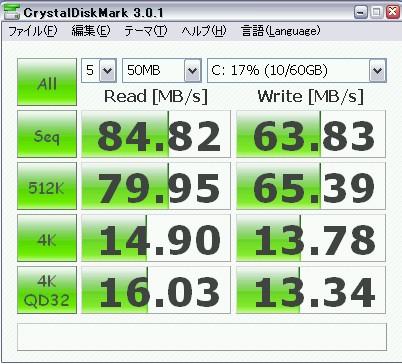
Task: Start the Seq sequential test
Action: point(47,134)
